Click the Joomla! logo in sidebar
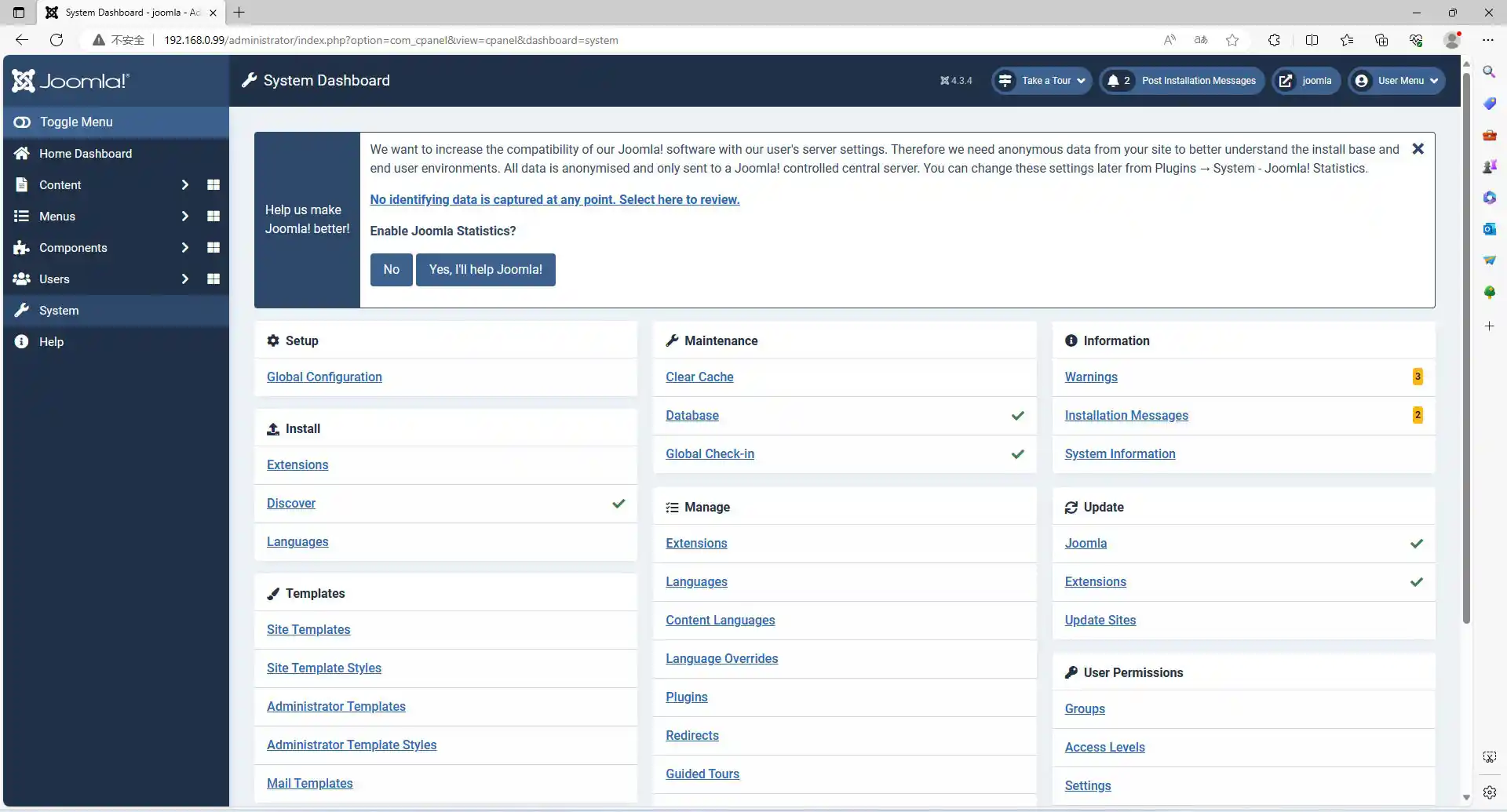The width and height of the screenshot is (1507, 812). tap(71, 81)
